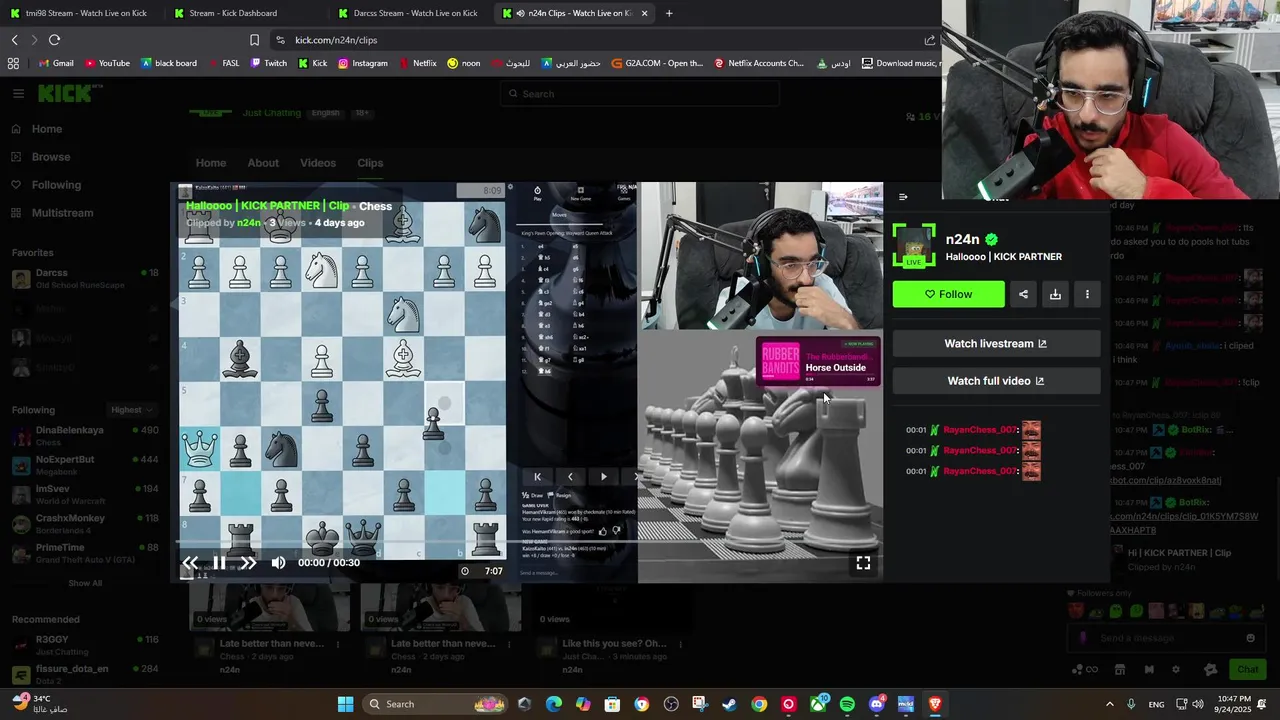Click the Follow button for n24n

948,294
